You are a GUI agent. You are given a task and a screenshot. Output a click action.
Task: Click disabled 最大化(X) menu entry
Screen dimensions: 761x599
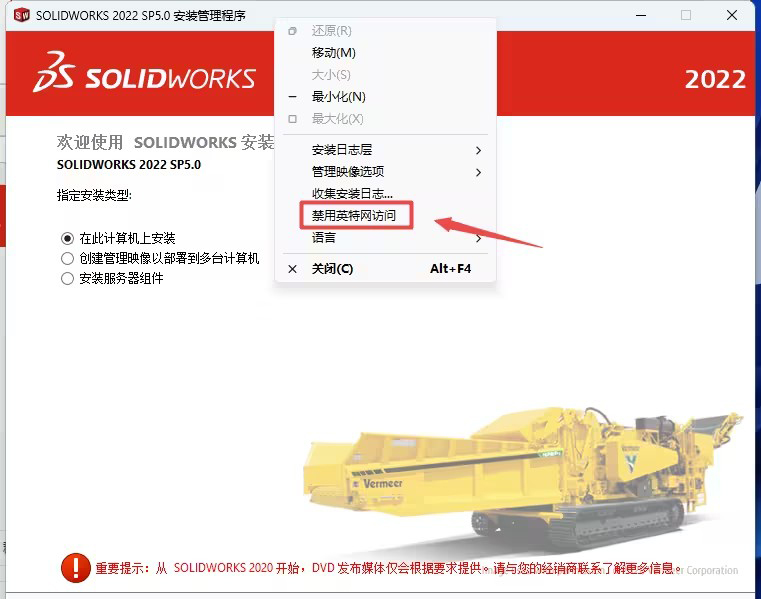click(x=385, y=118)
